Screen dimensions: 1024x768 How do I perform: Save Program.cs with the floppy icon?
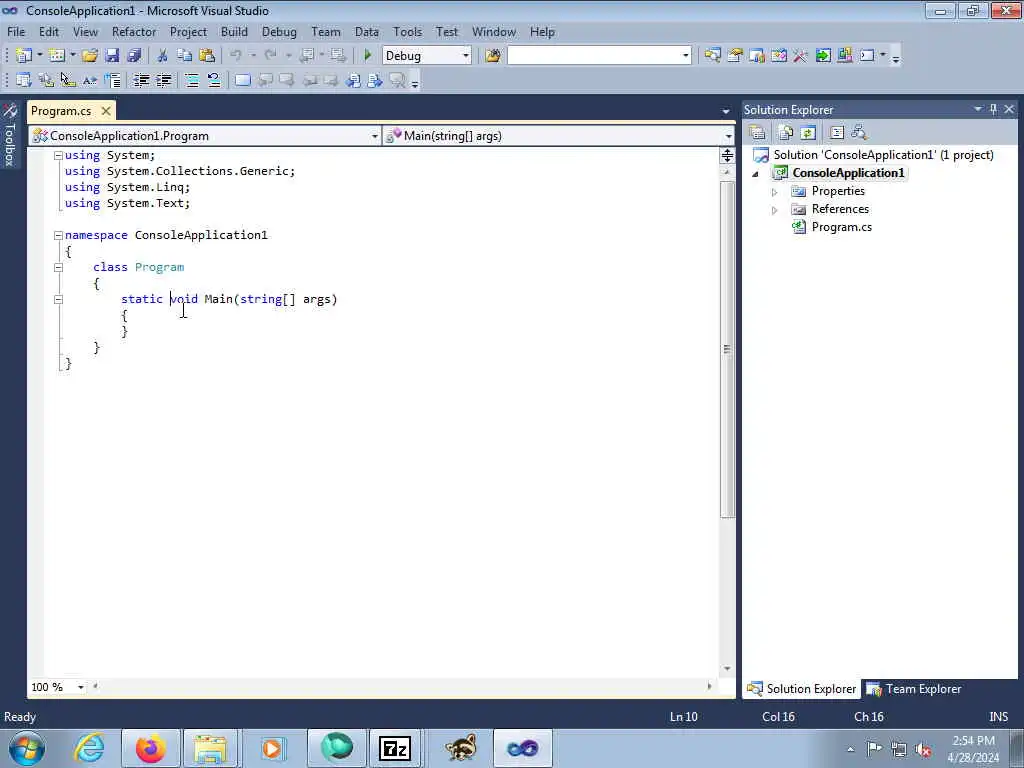click(112, 56)
